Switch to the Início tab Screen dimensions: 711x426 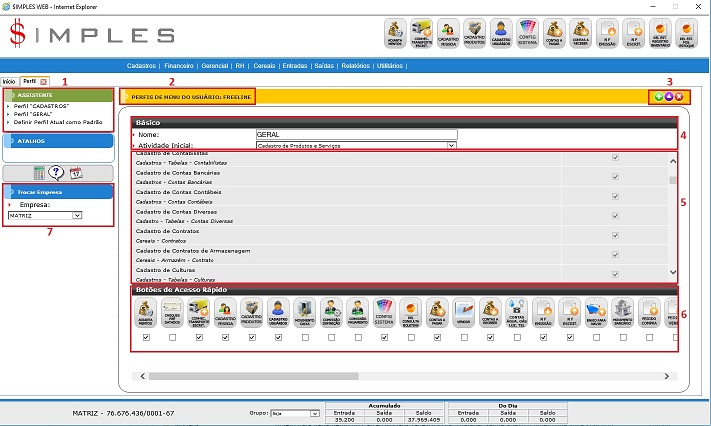[10, 79]
